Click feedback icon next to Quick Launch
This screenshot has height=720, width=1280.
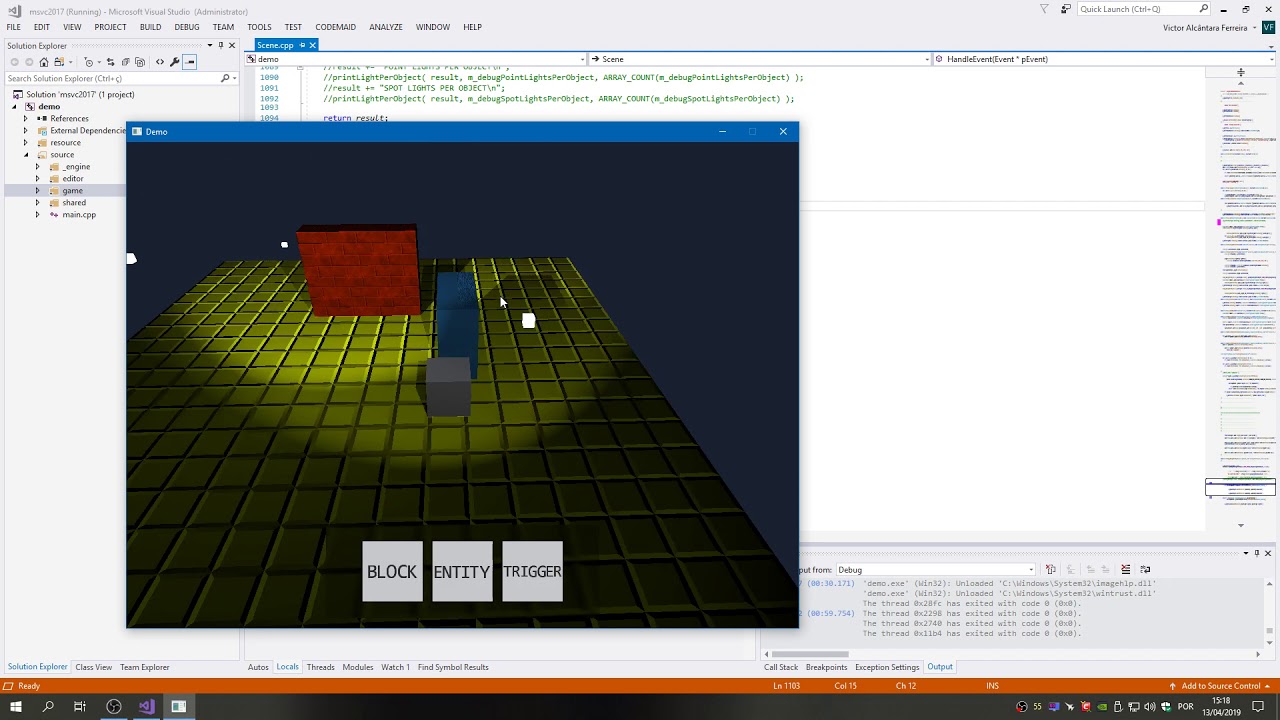[1066, 9]
